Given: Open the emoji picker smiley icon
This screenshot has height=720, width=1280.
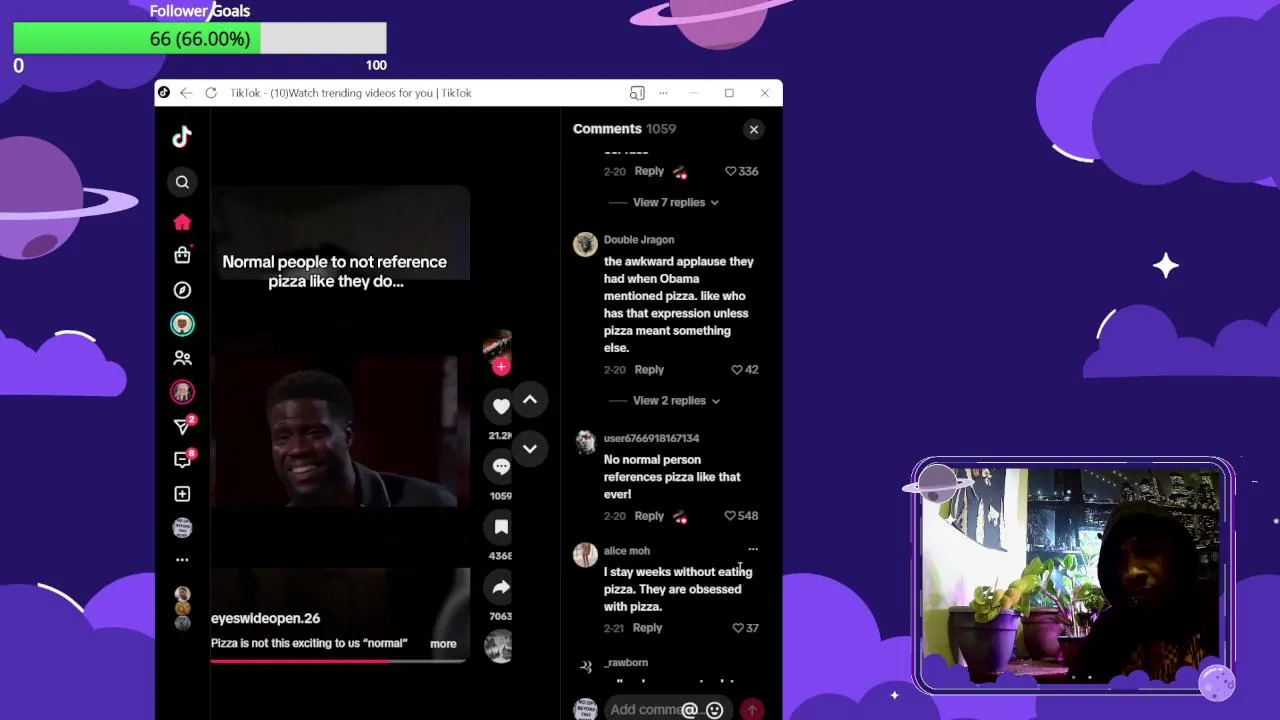Looking at the screenshot, I should [714, 710].
